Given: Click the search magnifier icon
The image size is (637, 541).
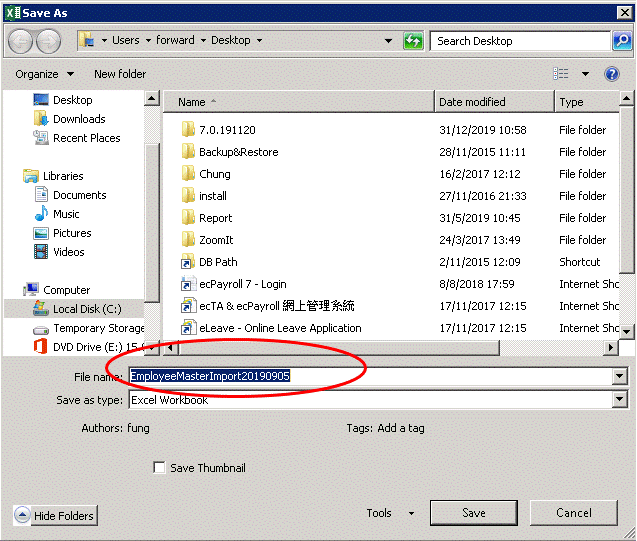Looking at the screenshot, I should (x=622, y=41).
